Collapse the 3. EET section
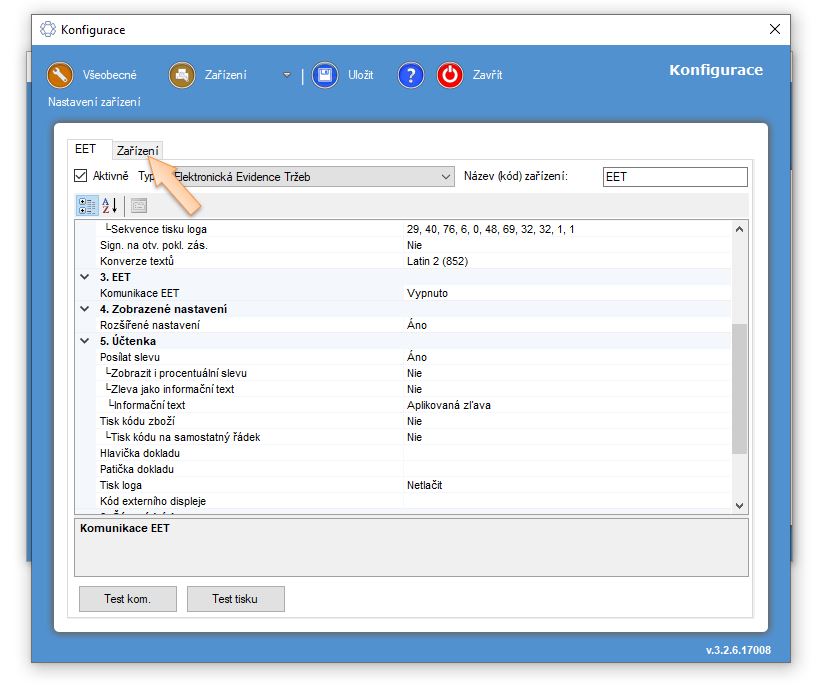The image size is (819, 692). pyautogui.click(x=85, y=277)
